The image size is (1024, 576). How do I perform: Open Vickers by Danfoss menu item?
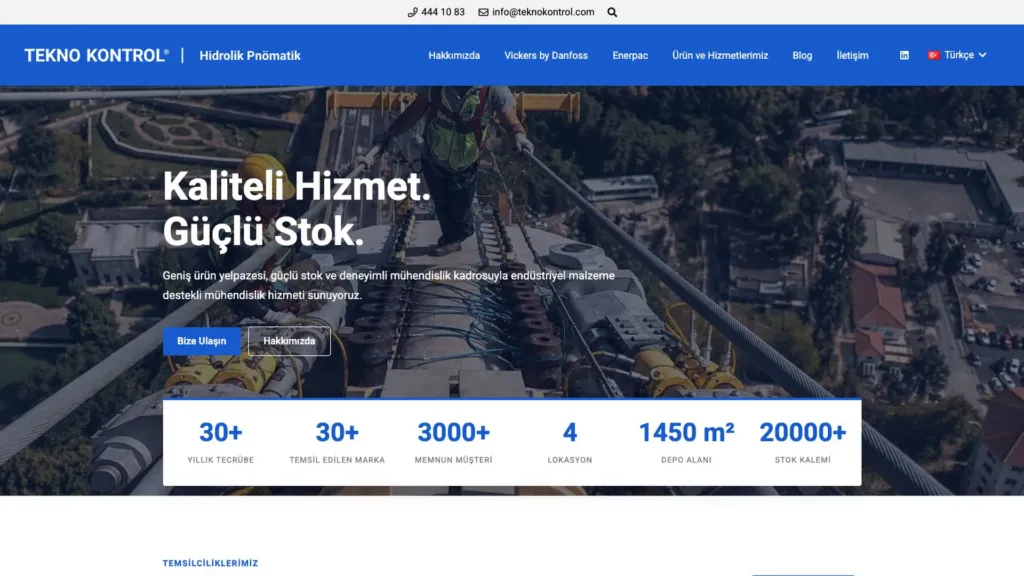click(x=546, y=56)
